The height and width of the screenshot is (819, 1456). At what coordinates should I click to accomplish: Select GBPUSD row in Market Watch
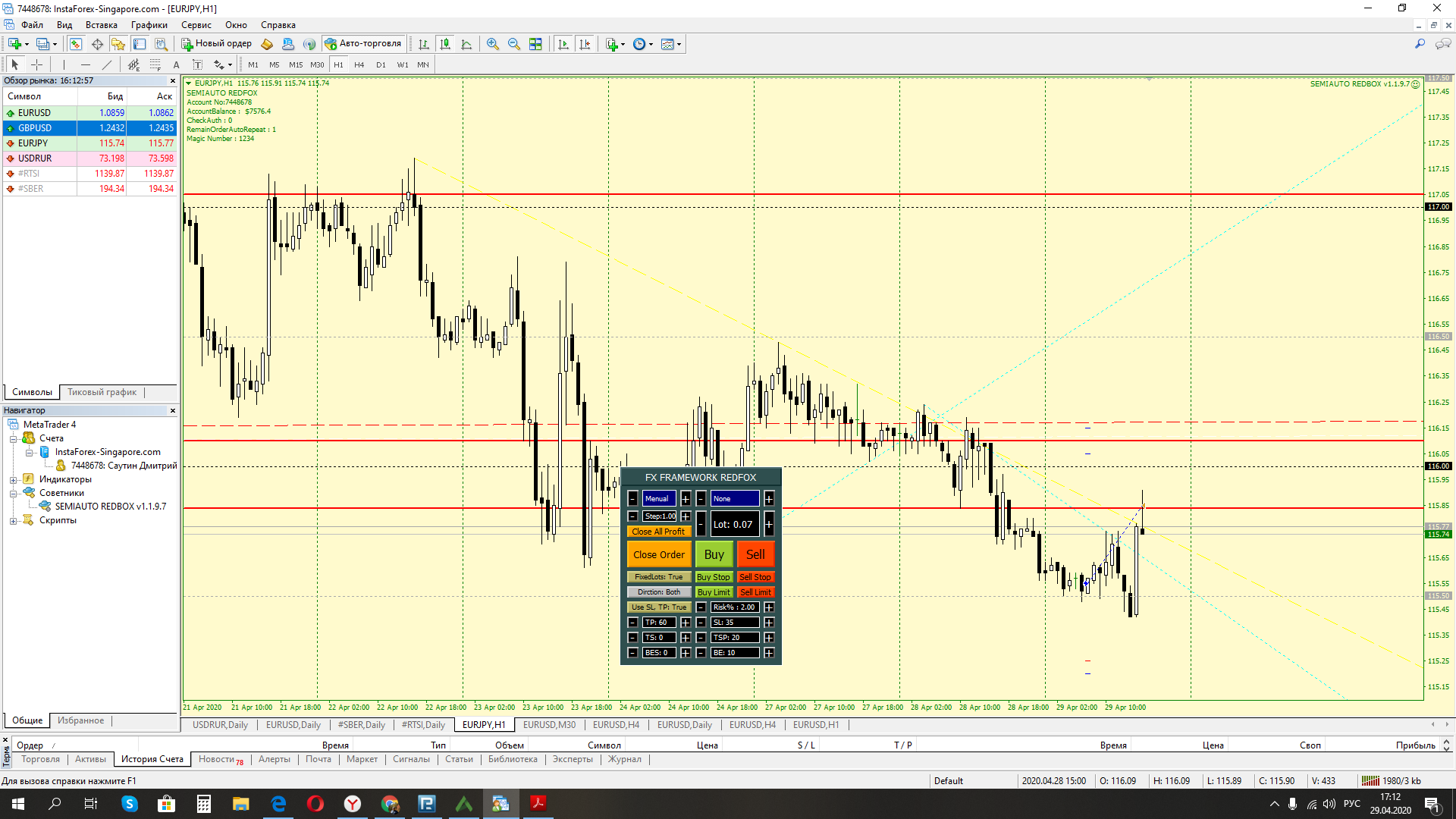(x=89, y=128)
